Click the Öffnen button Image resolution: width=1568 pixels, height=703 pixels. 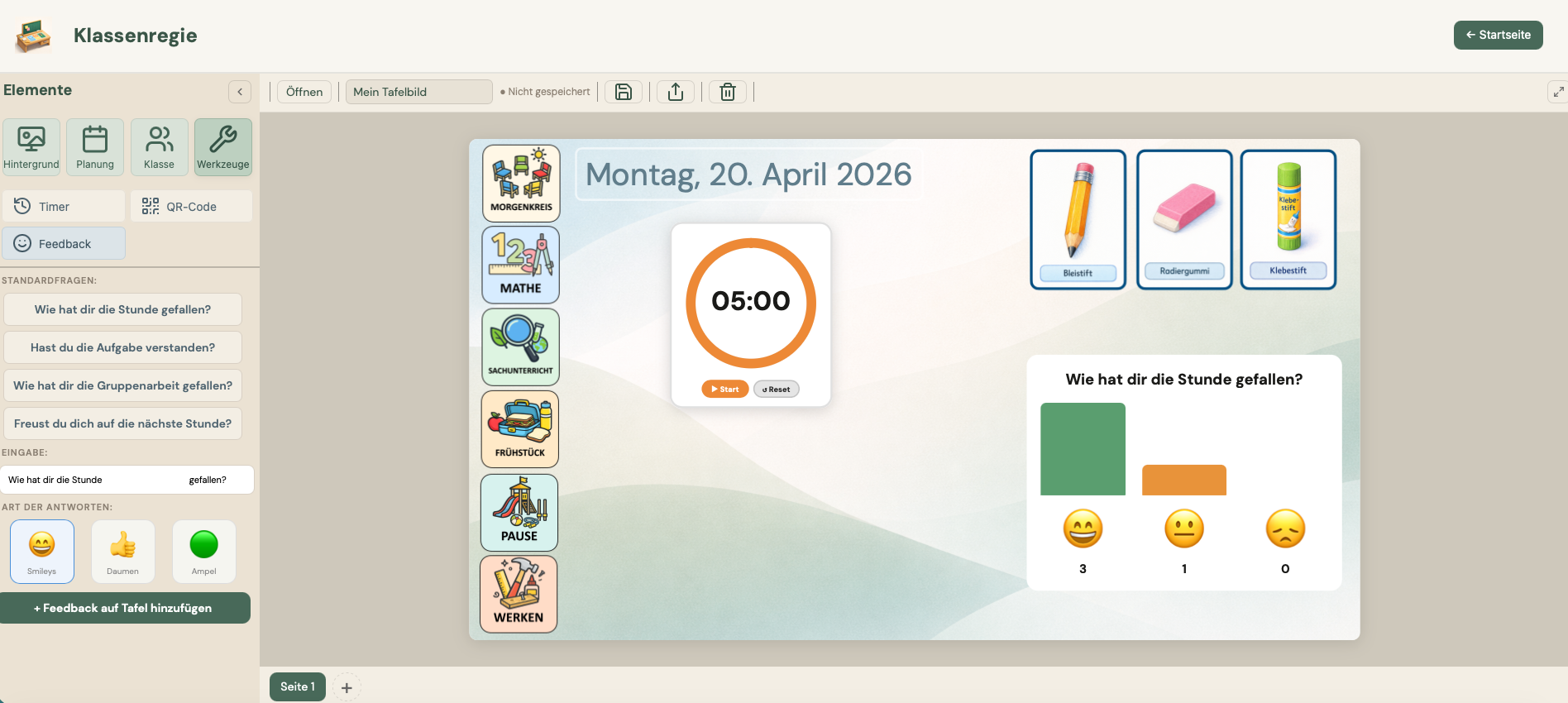(x=304, y=92)
